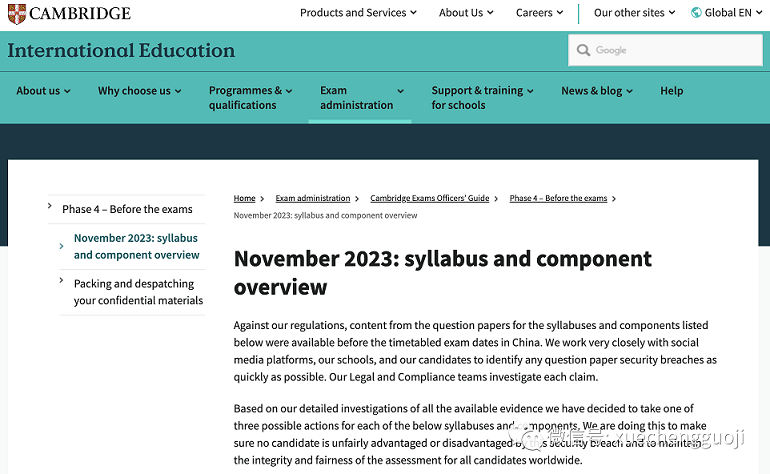Open the Our other sites dropdown
Screen dimensions: 770x474
(634, 13)
